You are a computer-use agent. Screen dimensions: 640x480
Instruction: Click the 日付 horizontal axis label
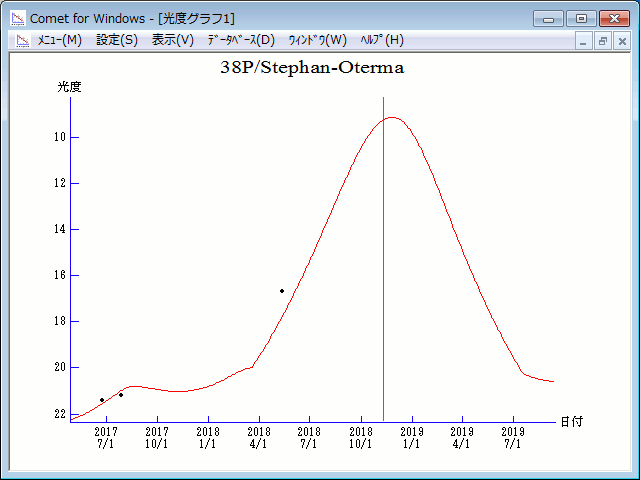pos(572,422)
